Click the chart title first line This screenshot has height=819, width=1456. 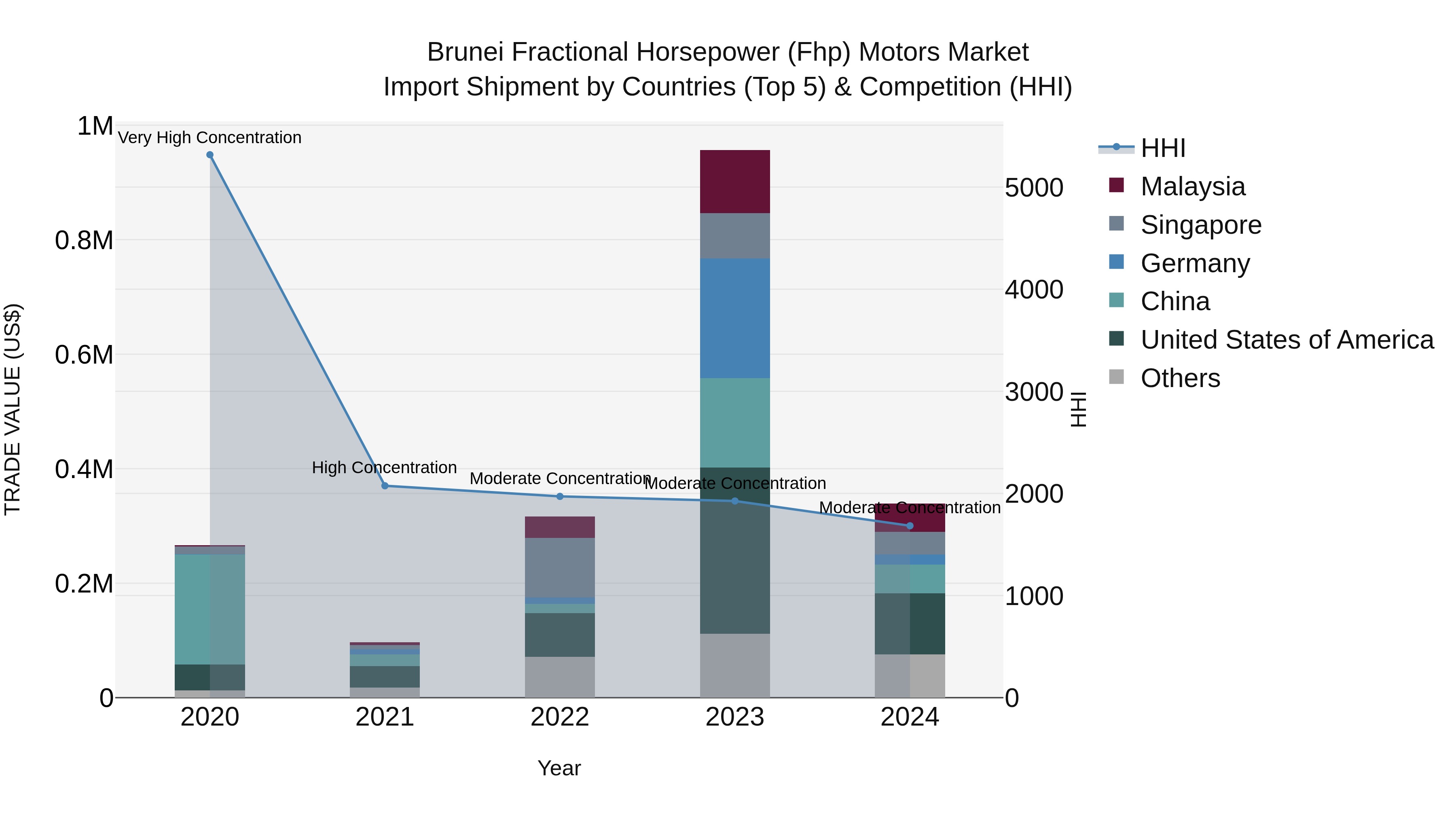click(728, 52)
